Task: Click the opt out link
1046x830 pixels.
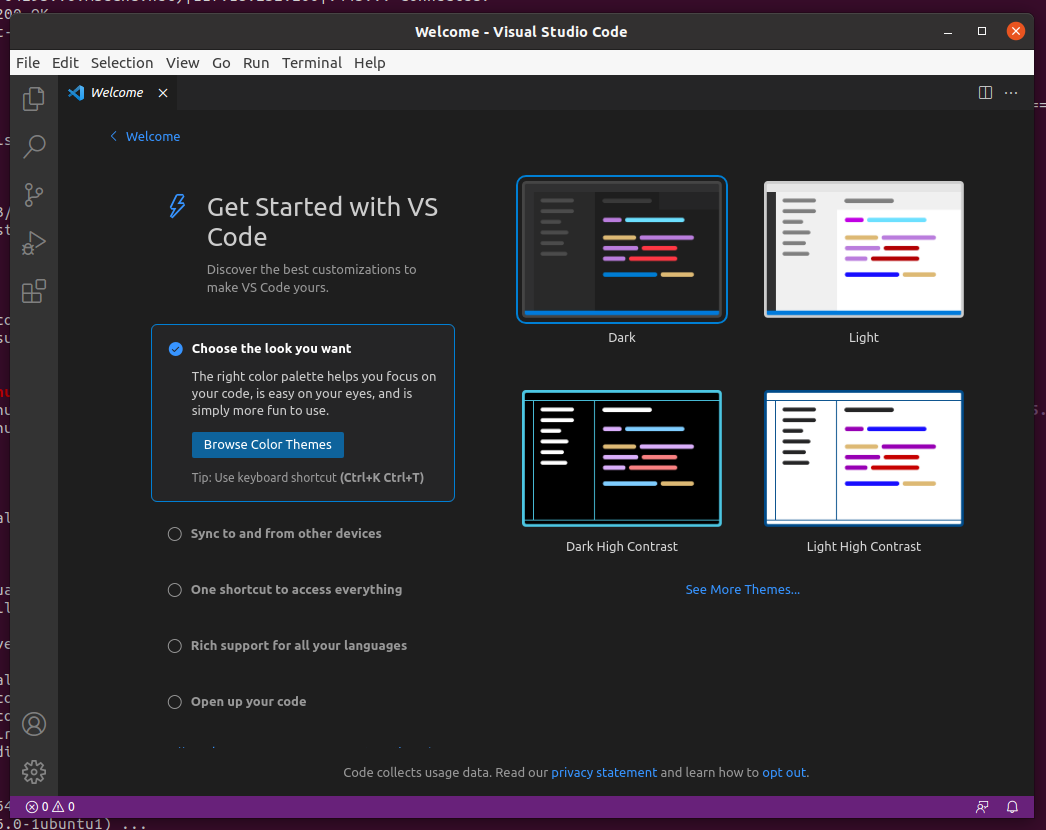Action: (784, 773)
